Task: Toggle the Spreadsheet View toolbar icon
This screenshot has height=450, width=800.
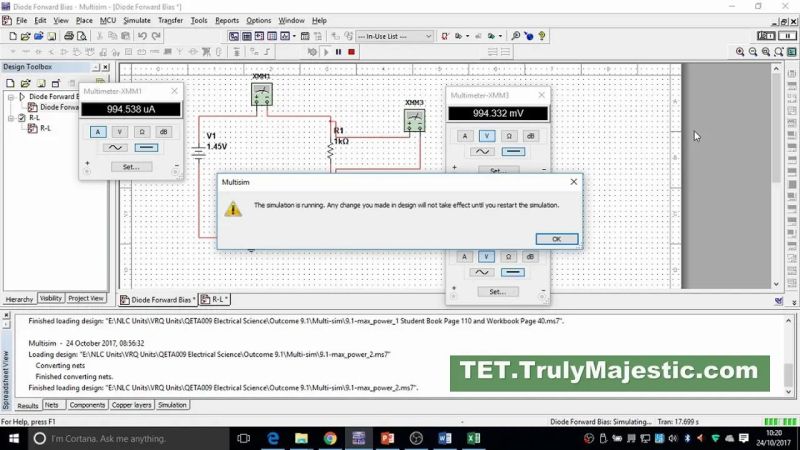Action: [246, 36]
